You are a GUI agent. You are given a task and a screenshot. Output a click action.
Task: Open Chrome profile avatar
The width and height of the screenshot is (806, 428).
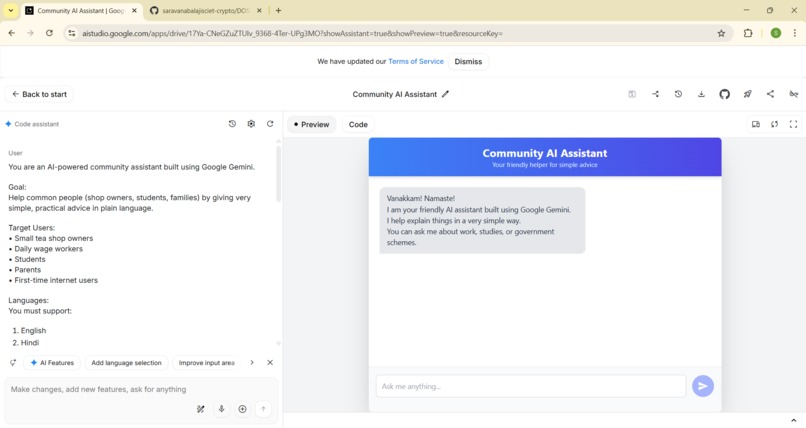point(776,33)
